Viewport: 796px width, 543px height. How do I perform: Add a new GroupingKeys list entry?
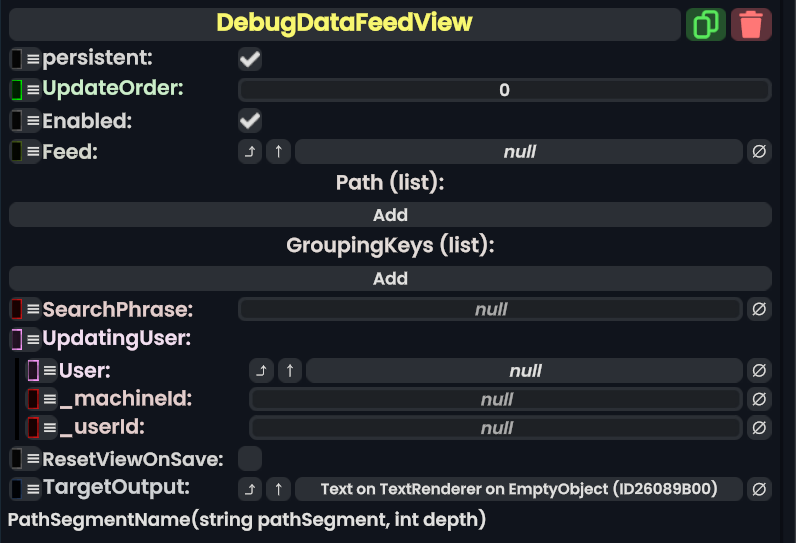(x=390, y=278)
